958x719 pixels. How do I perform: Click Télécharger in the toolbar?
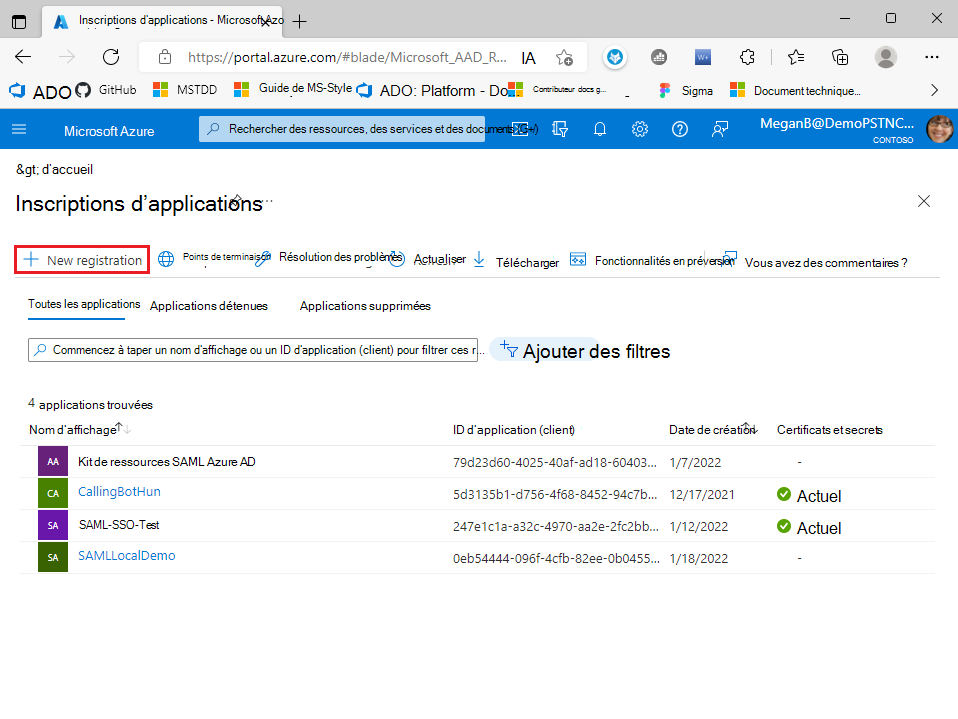point(517,261)
